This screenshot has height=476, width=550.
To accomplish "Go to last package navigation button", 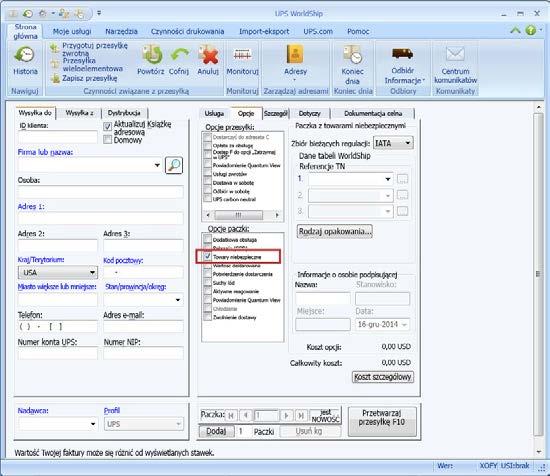I will pos(301,416).
